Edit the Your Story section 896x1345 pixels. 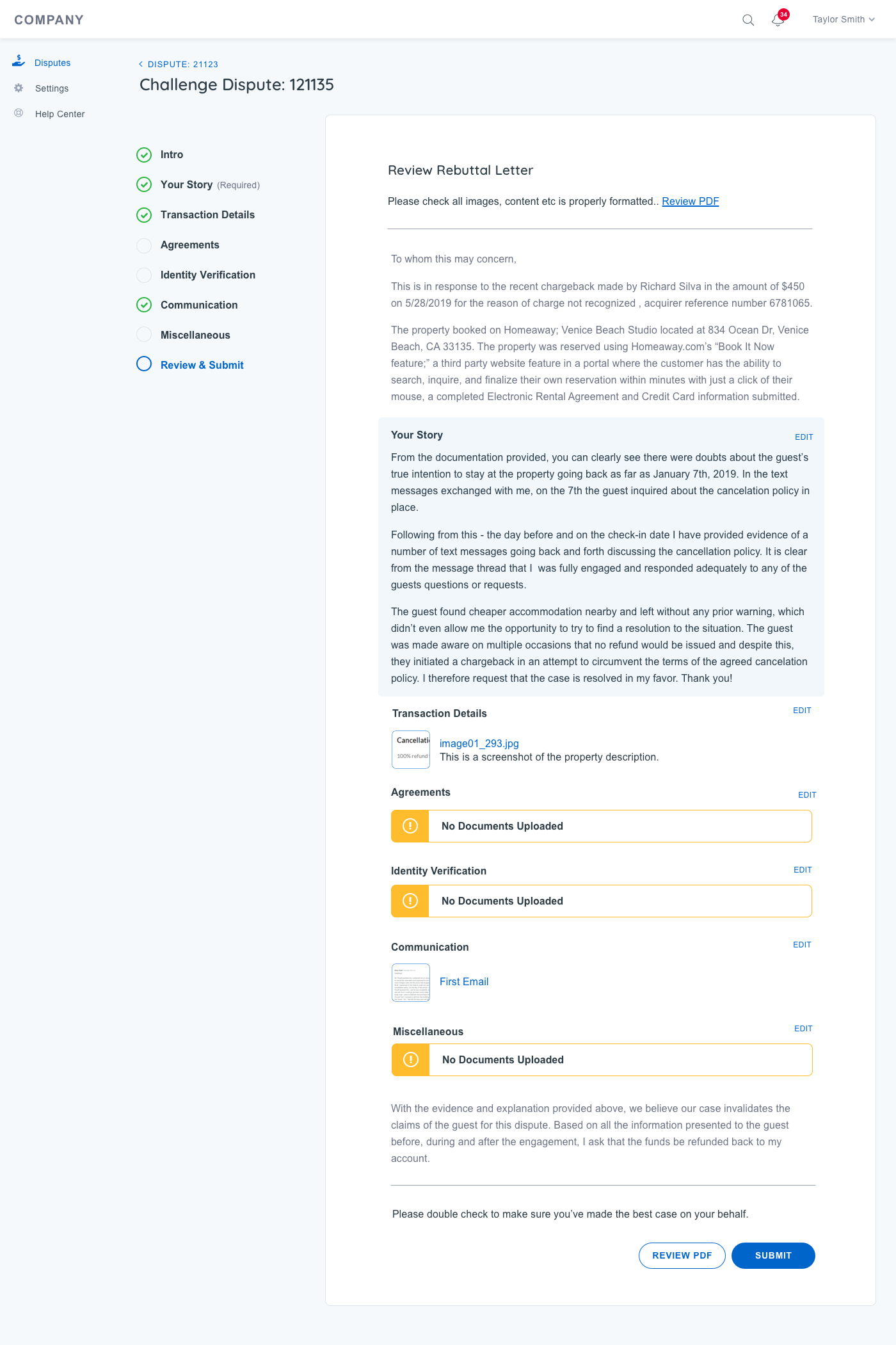click(804, 437)
